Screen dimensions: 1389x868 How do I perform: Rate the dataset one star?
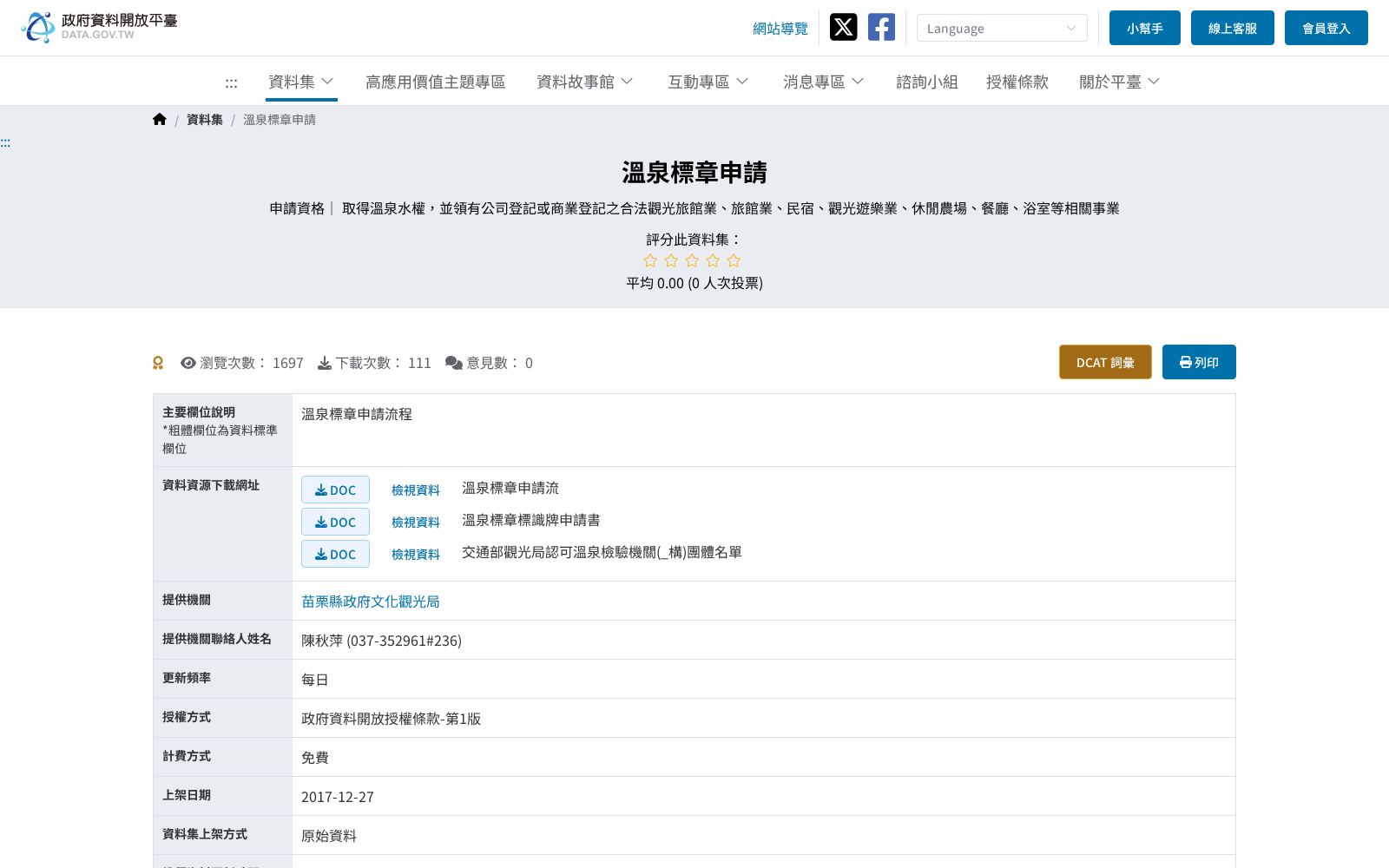(650, 260)
